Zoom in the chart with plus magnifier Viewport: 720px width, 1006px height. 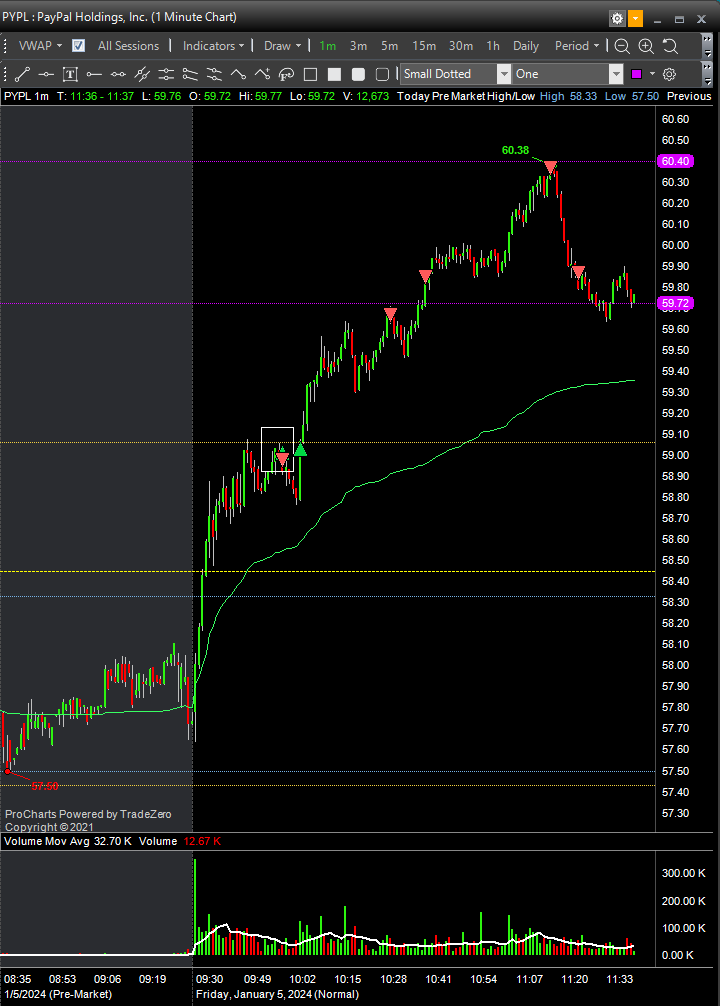point(646,46)
